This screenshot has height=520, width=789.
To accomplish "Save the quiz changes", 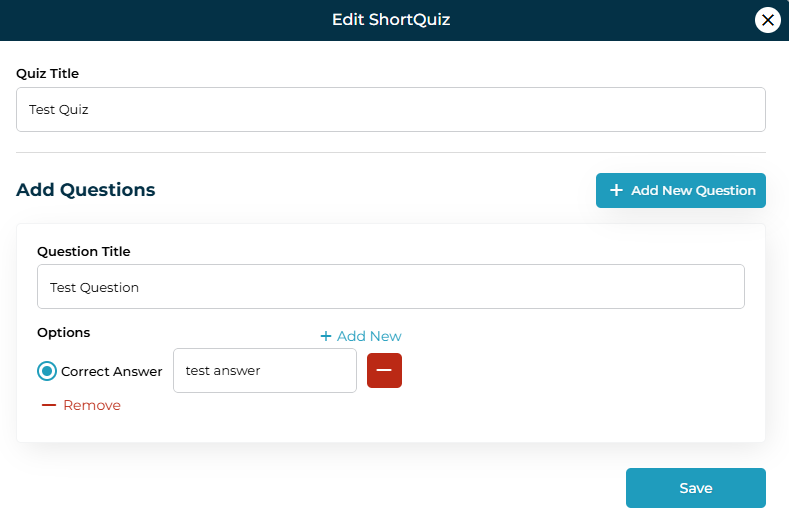I will point(695,488).
